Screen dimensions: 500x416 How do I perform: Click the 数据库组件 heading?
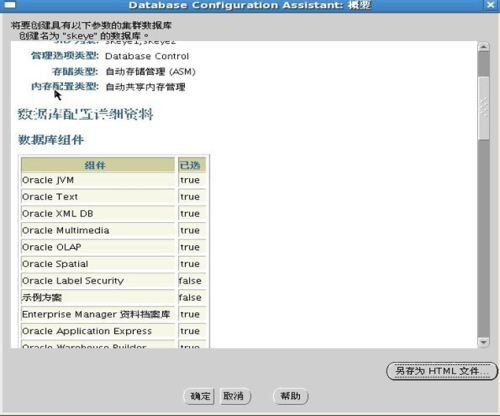point(51,140)
